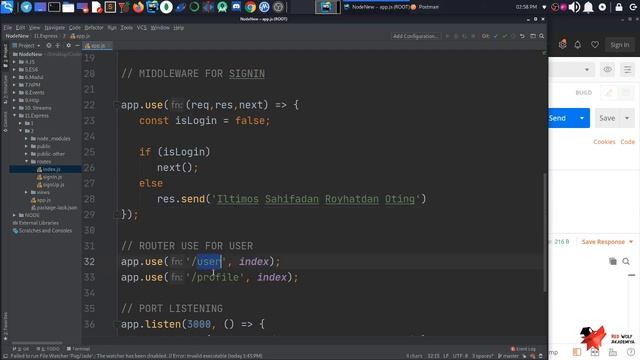This screenshot has width=640, height=360.
Task: Open Postman environment selector dropdown
Action: coord(571,70)
